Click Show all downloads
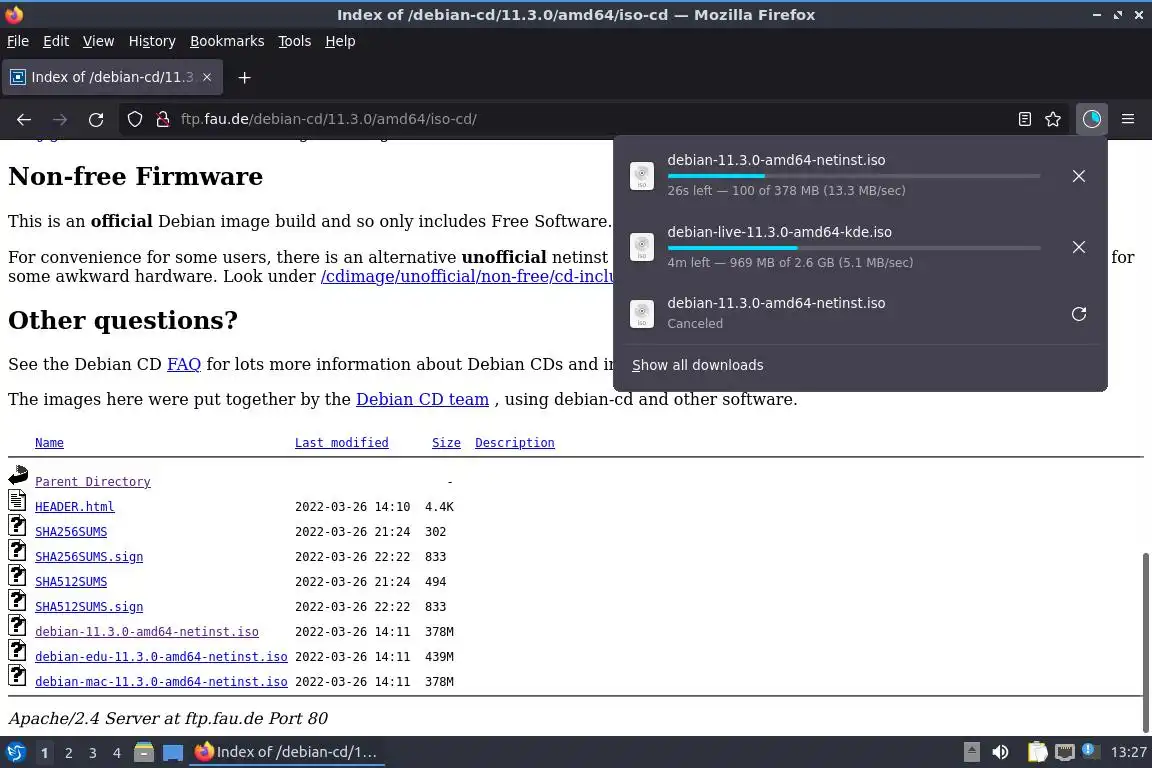The width and height of the screenshot is (1152, 768). (x=697, y=365)
